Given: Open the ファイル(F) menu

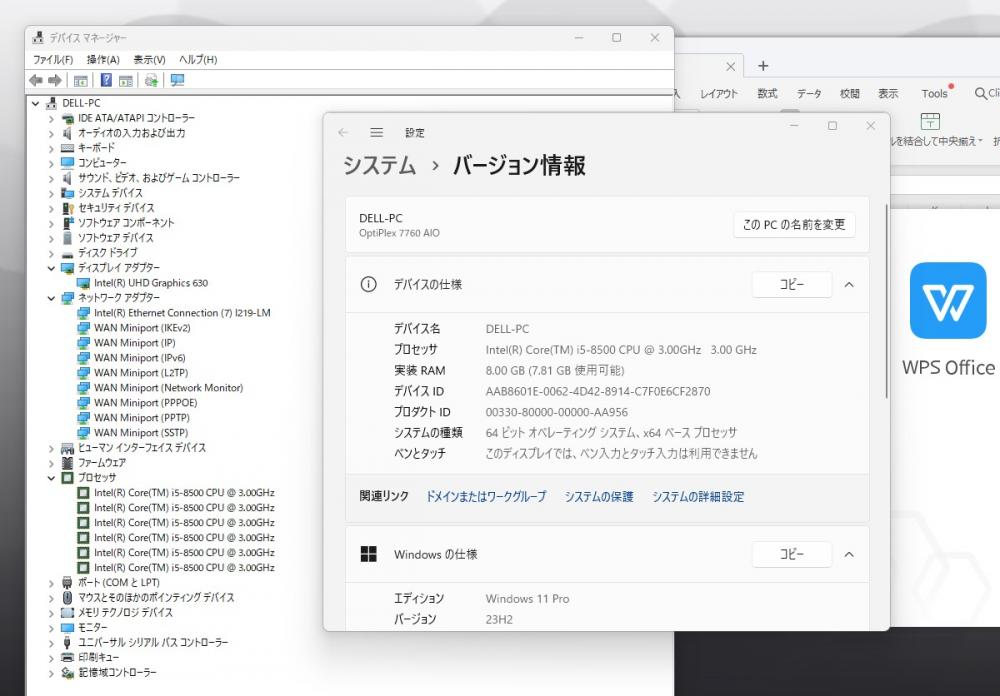Looking at the screenshot, I should [53, 59].
